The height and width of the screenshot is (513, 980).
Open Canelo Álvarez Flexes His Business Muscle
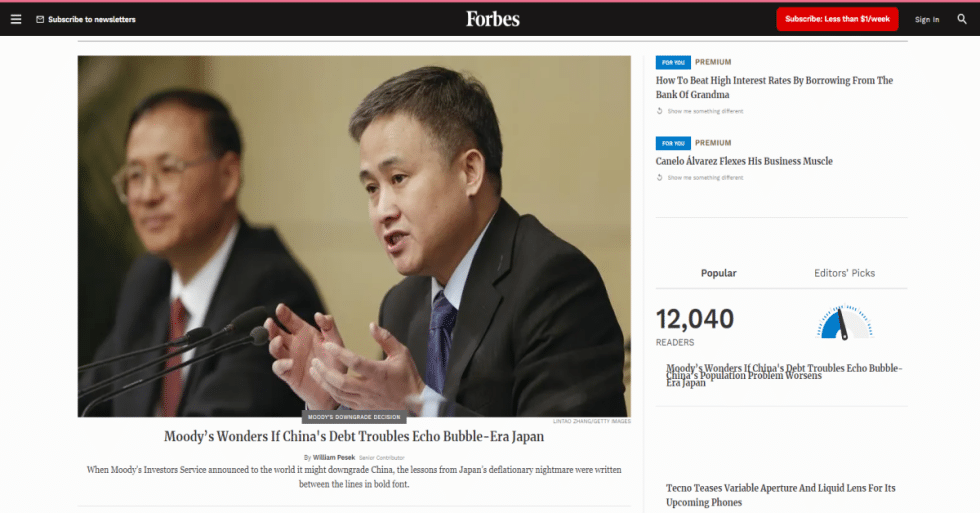pyautogui.click(x=744, y=161)
